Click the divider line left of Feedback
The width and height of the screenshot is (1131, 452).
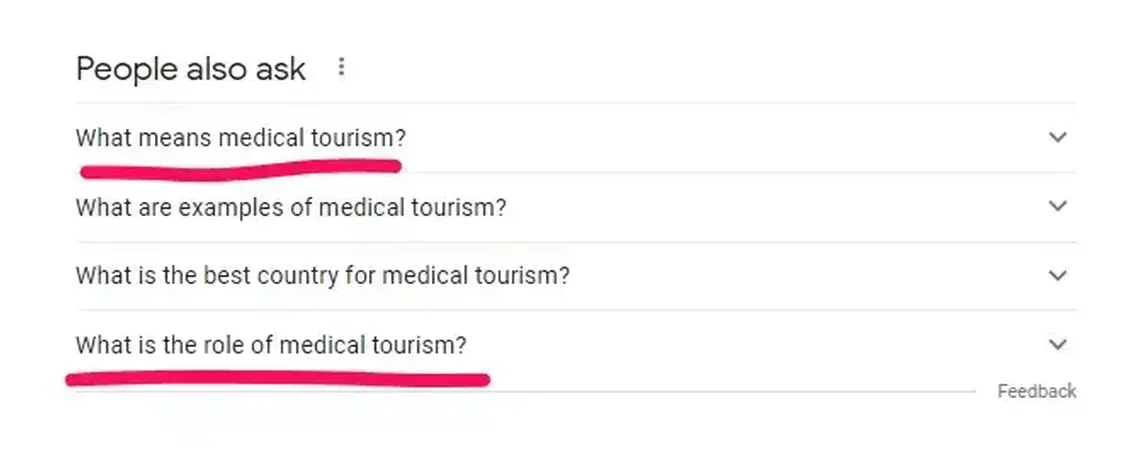coord(730,391)
